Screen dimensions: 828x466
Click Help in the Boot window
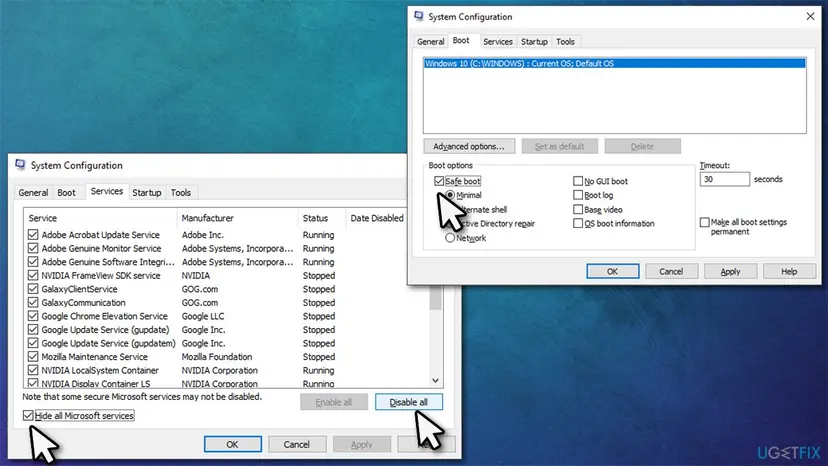coord(789,272)
